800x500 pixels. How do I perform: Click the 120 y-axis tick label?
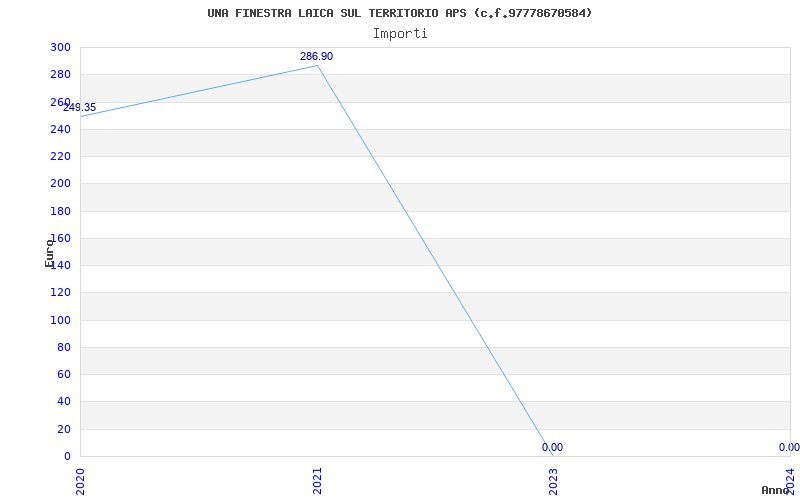pos(60,292)
